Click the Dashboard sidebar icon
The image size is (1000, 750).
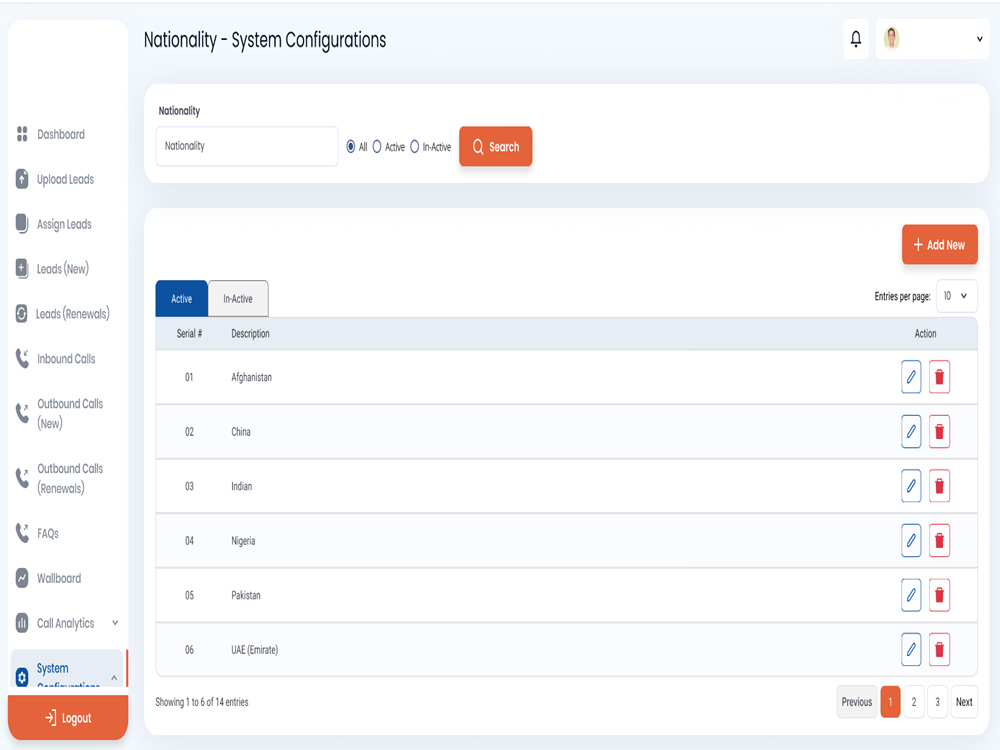coord(22,134)
